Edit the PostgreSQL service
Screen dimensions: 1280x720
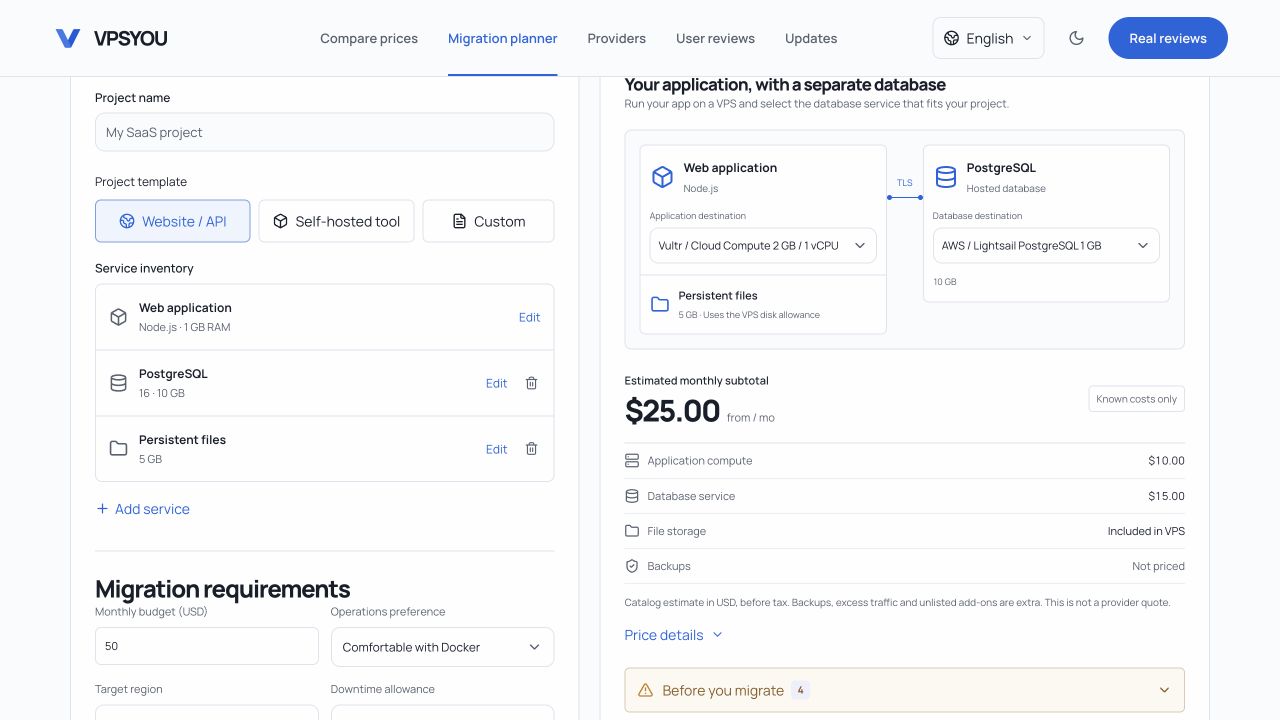(496, 383)
